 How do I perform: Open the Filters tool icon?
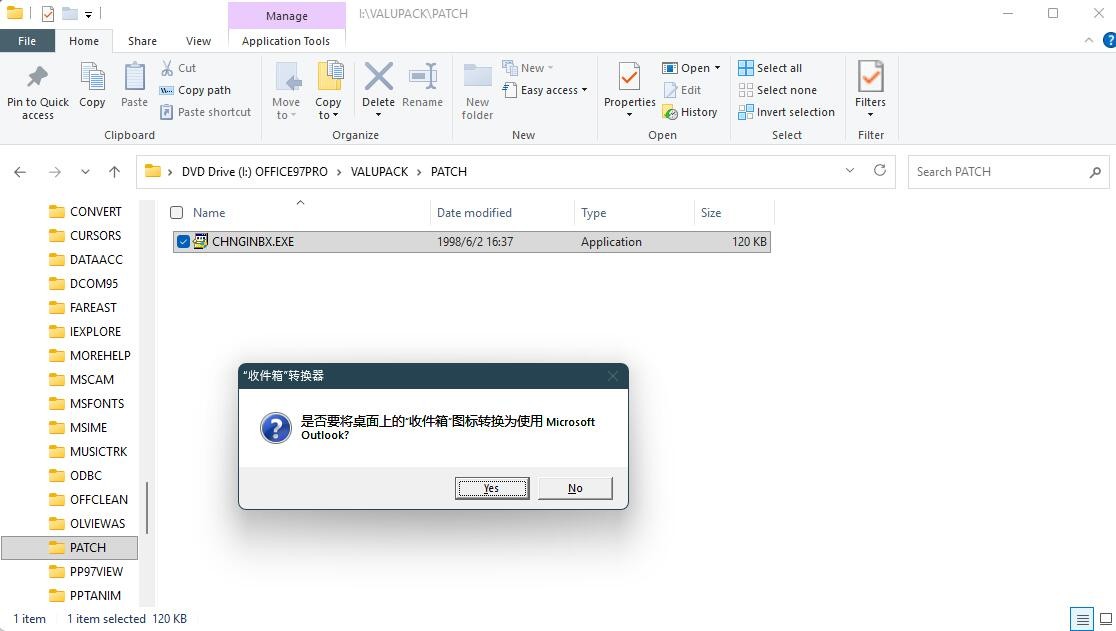coord(870,78)
